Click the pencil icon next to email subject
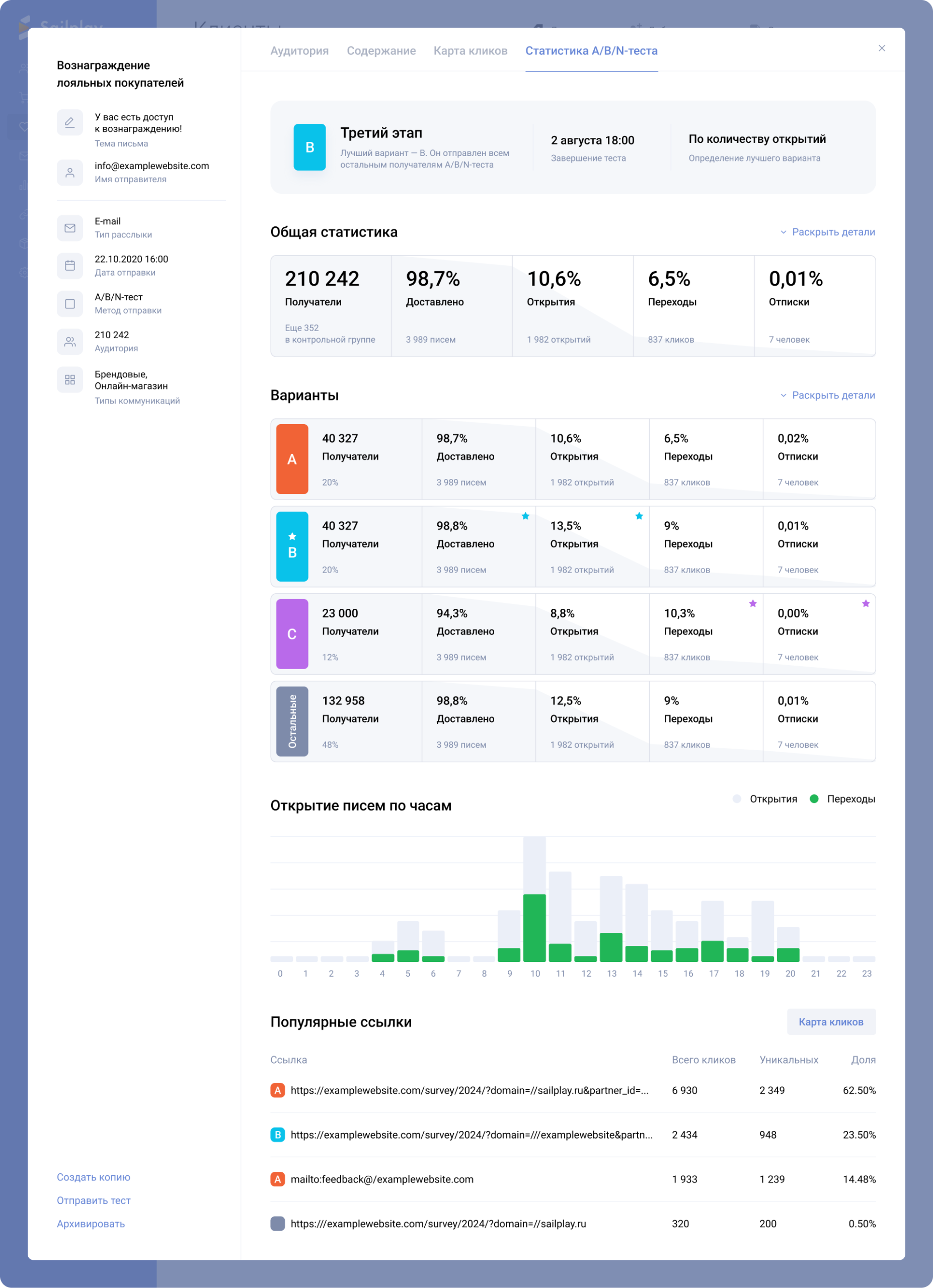 (x=70, y=123)
